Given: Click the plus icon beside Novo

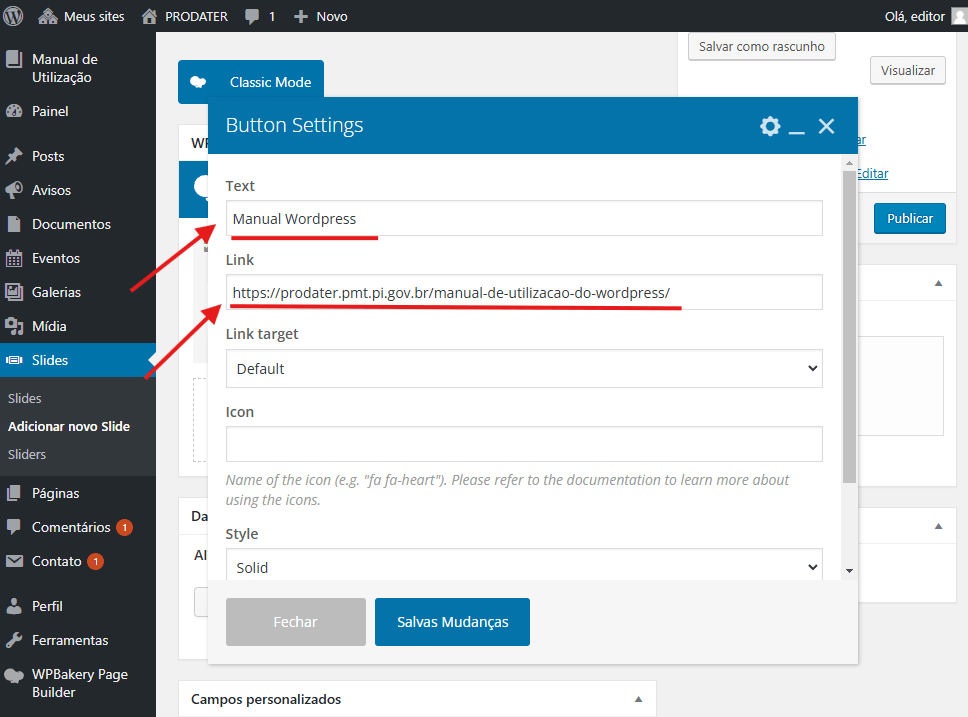Looking at the screenshot, I should [x=301, y=17].
